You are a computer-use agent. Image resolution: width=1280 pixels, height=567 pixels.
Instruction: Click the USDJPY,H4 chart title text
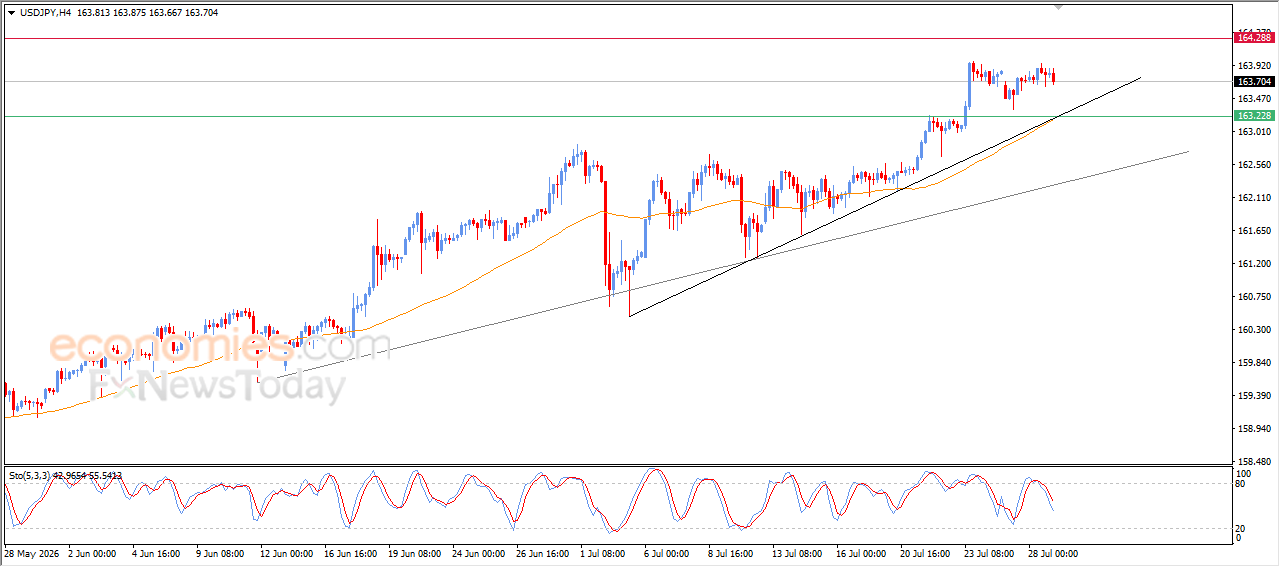click(47, 13)
